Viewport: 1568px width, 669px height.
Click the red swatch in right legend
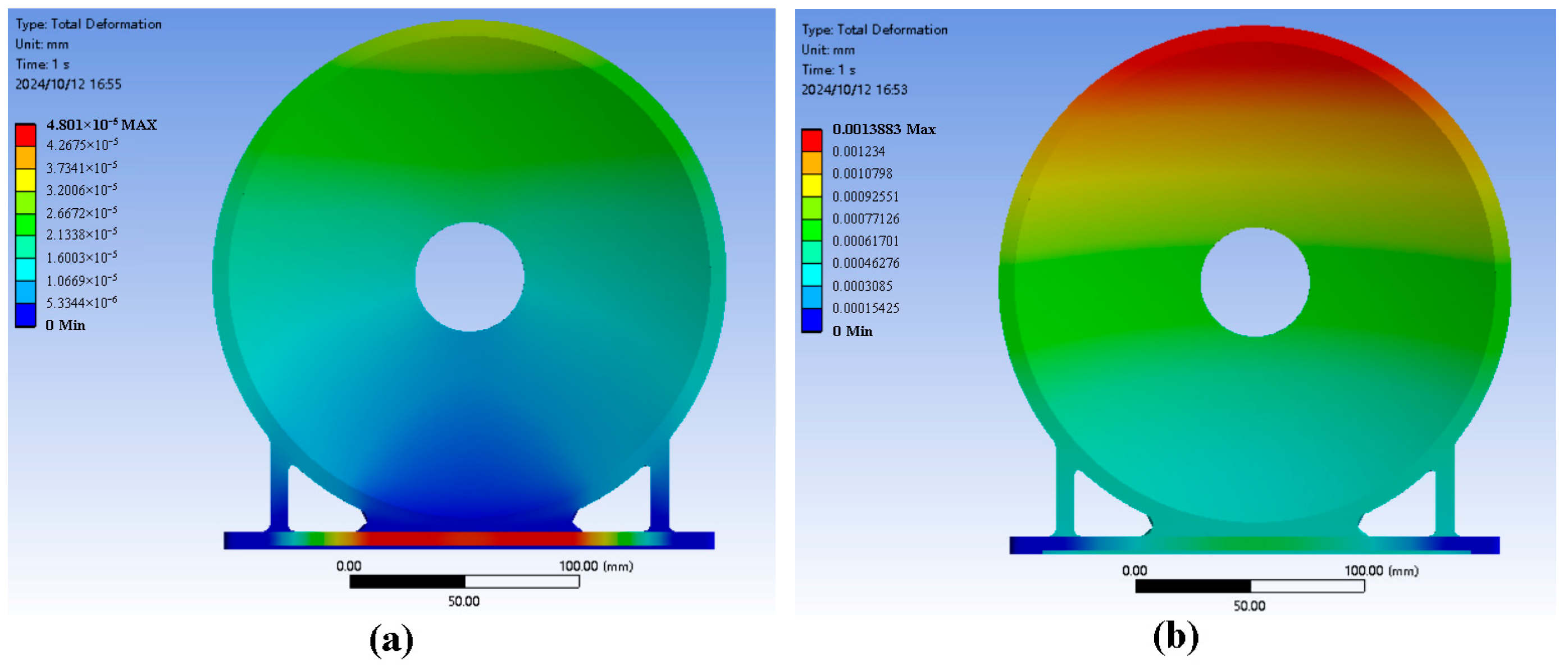click(812, 140)
